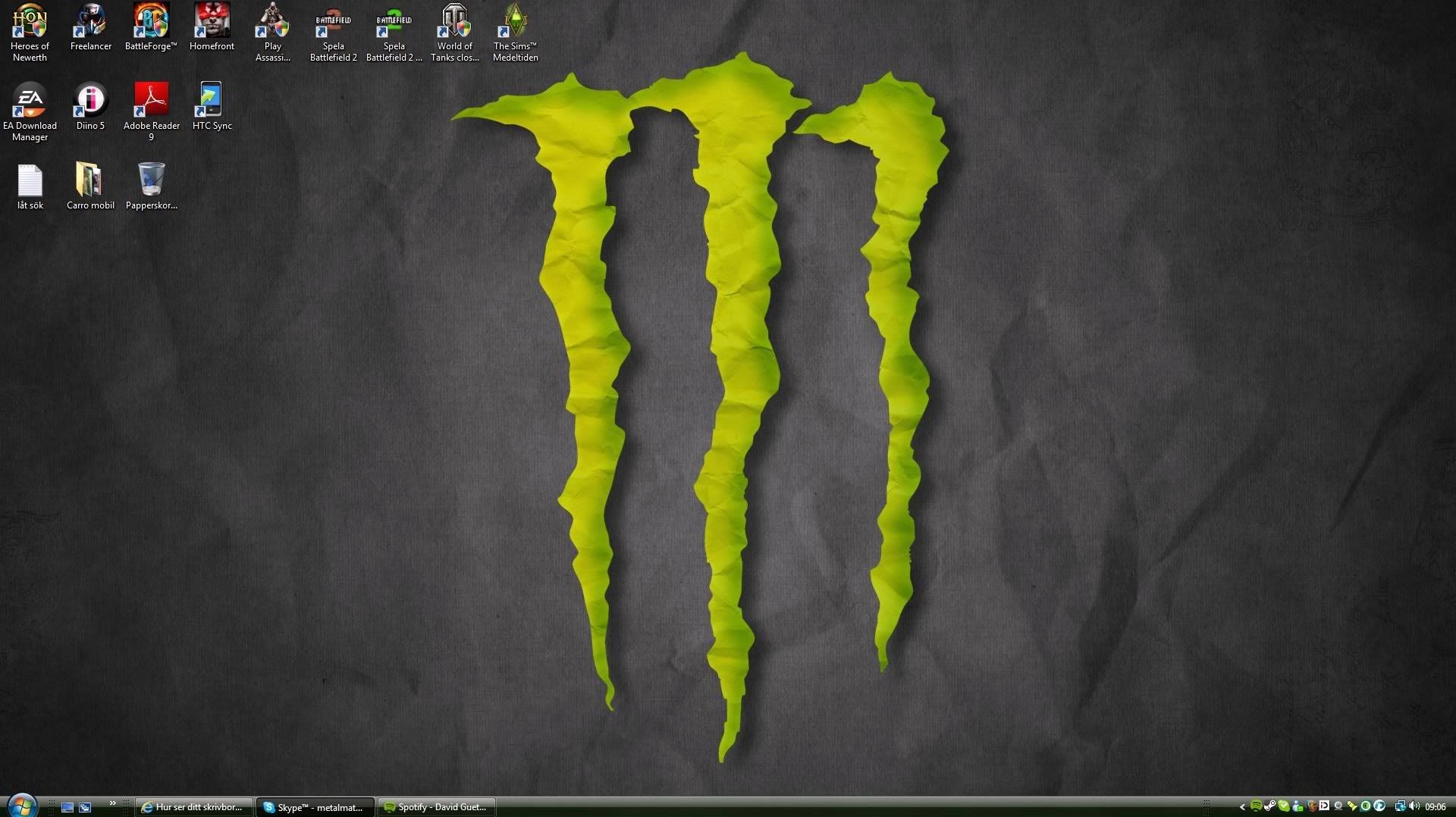
Task: Open World of Tanks closed beta icon
Action: click(x=454, y=32)
